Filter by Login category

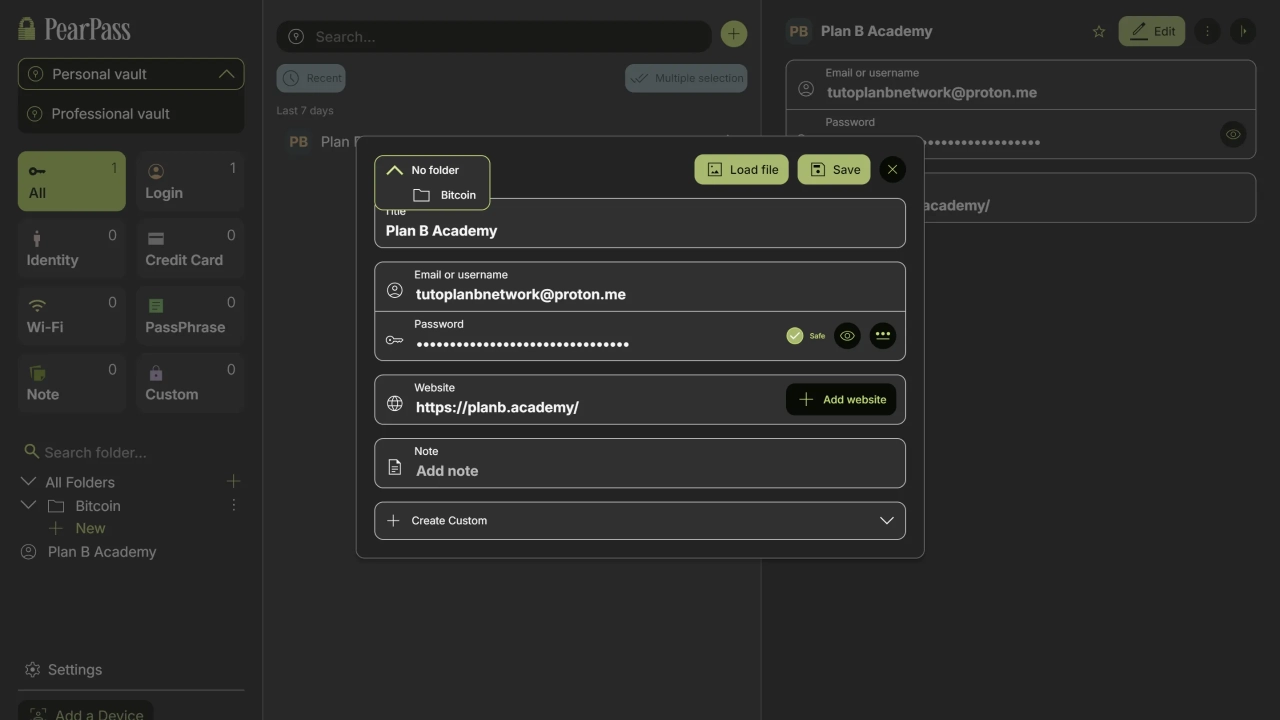tap(190, 182)
